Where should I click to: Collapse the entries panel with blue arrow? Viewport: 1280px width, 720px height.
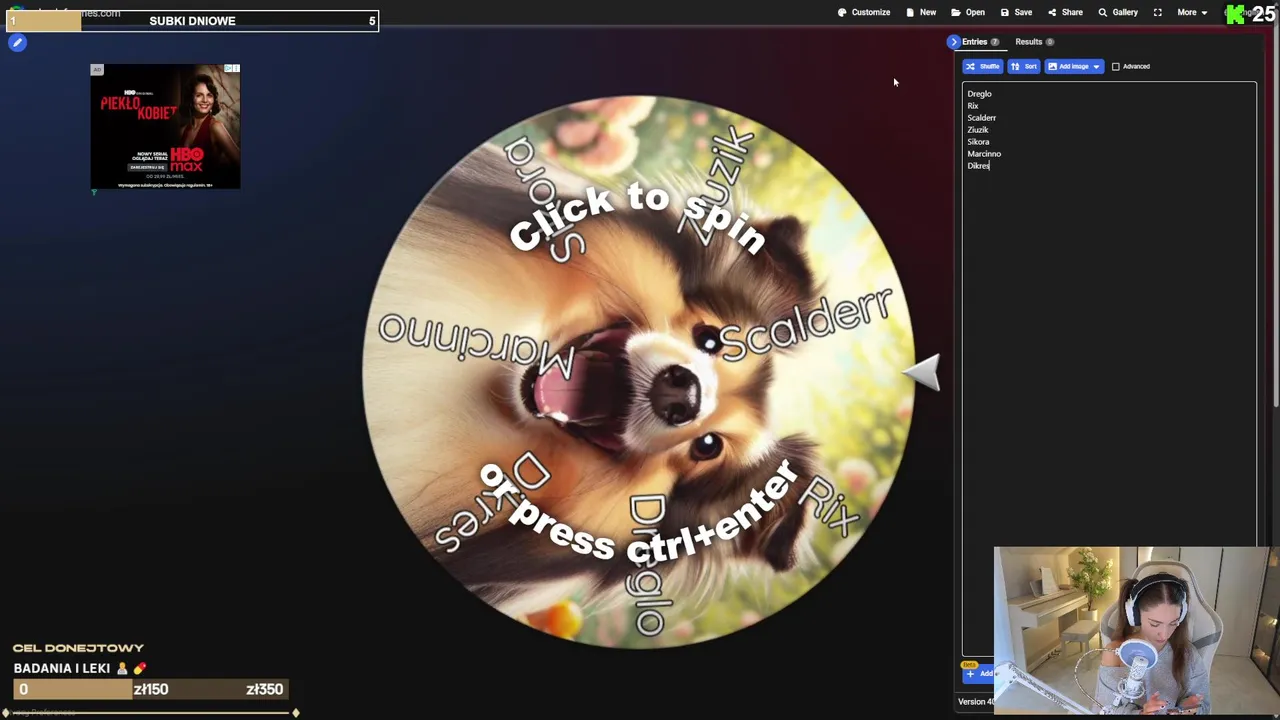click(x=954, y=42)
